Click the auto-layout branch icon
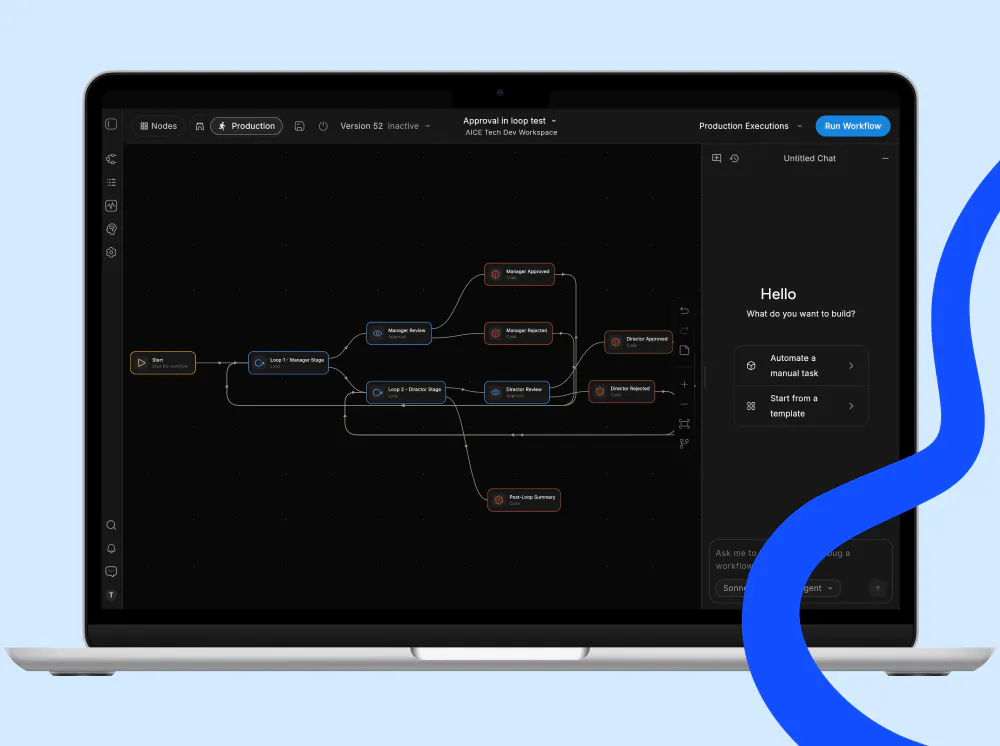1000x746 pixels. pos(684,444)
